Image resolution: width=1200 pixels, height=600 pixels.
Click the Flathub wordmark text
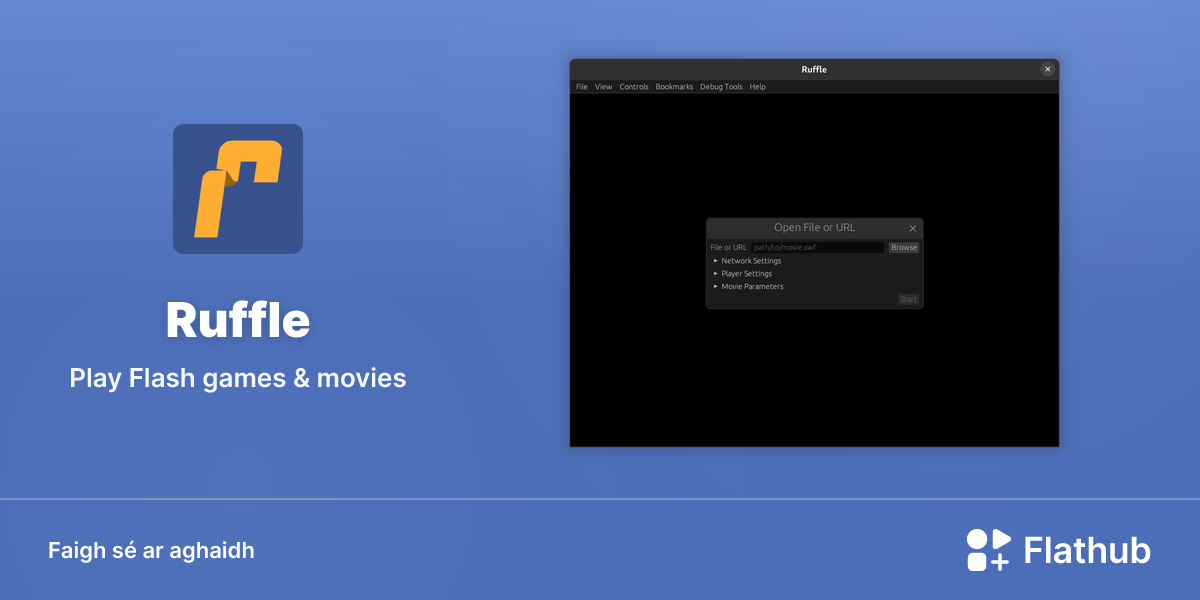tap(1087, 550)
